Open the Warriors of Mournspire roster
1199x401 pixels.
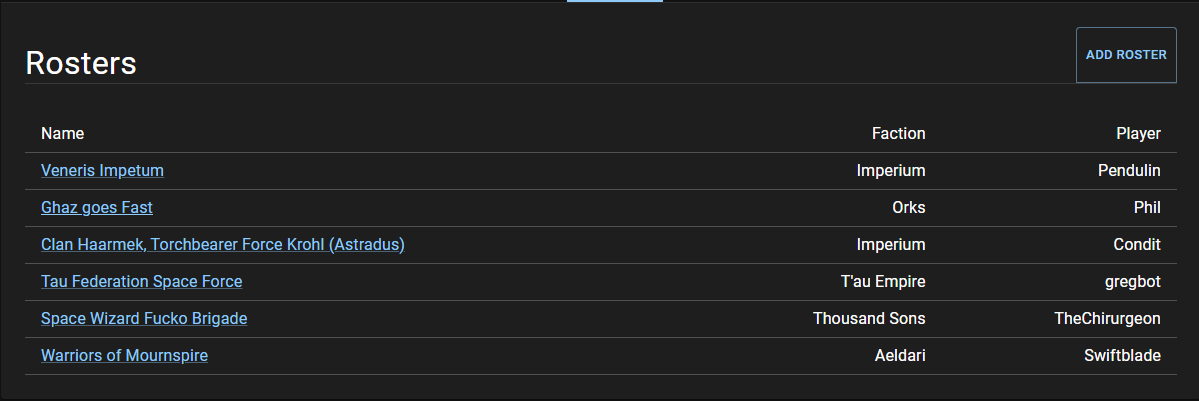click(x=124, y=356)
